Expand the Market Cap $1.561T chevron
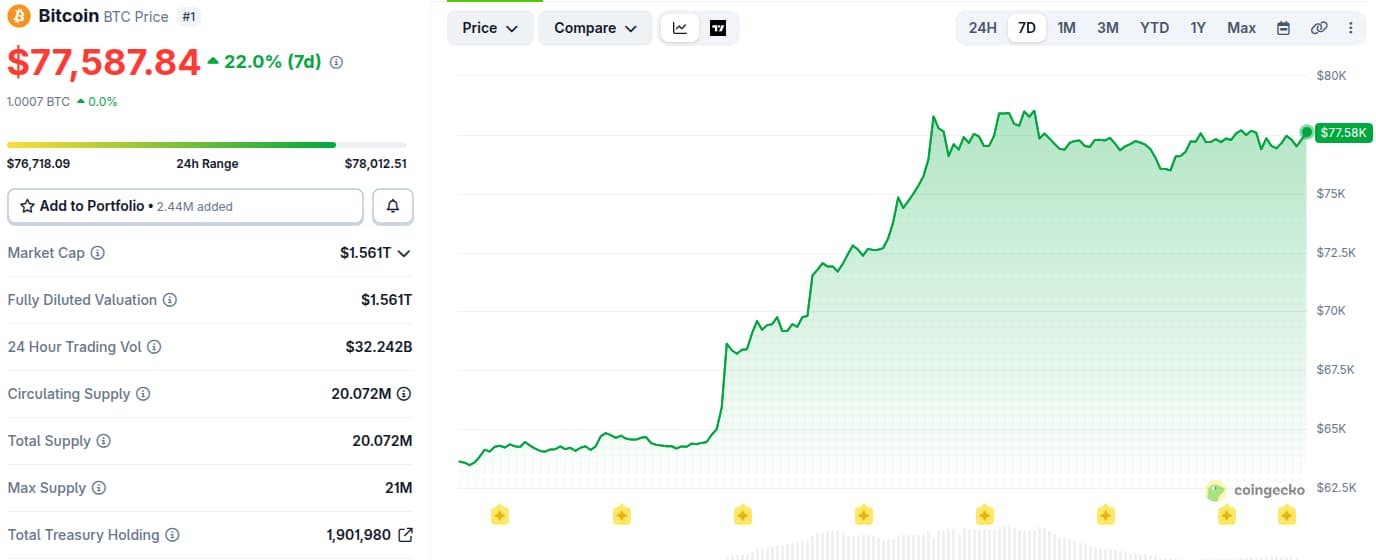The height and width of the screenshot is (560, 1376). click(x=404, y=253)
